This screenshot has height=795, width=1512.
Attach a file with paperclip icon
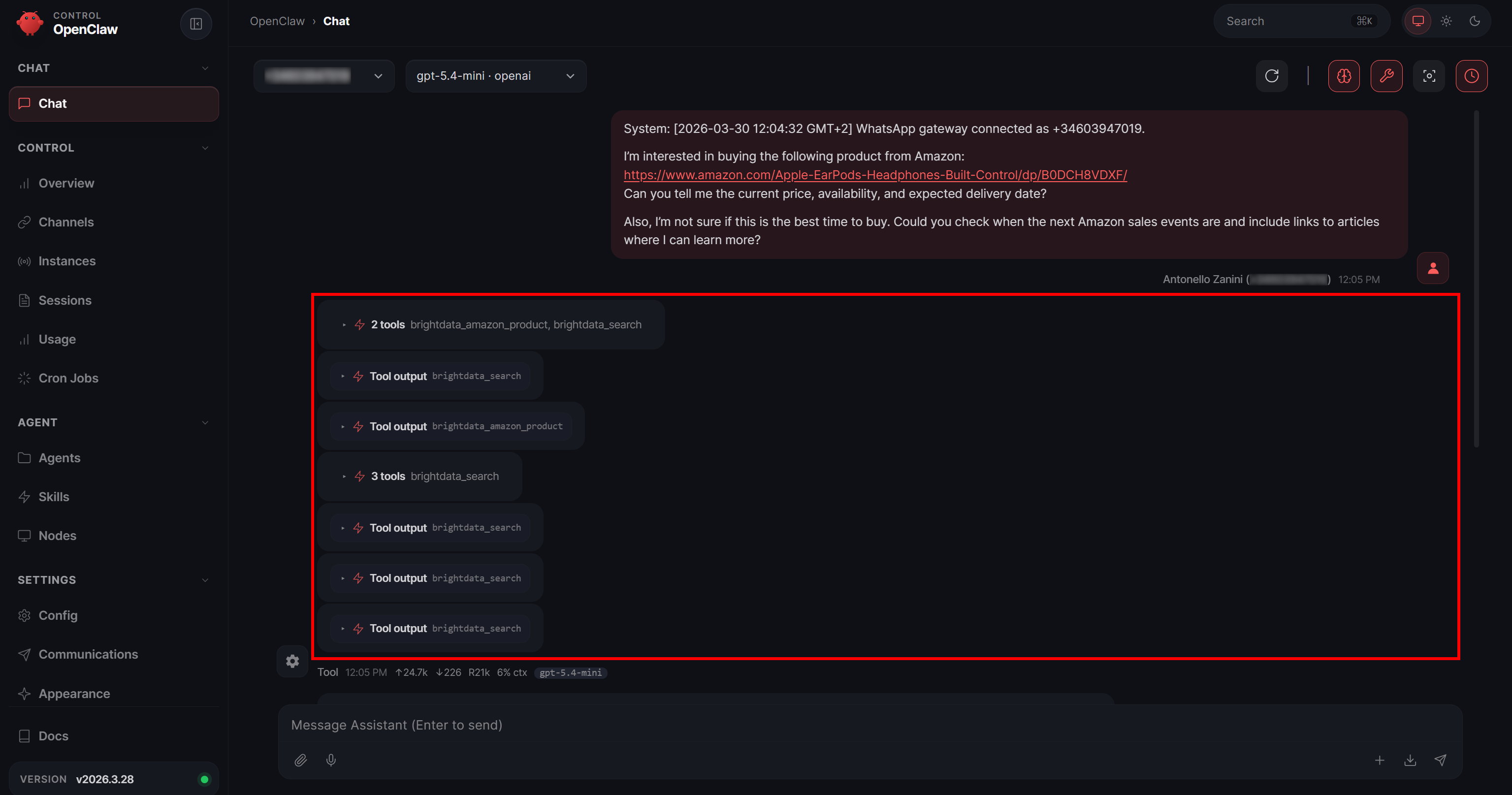coord(300,761)
